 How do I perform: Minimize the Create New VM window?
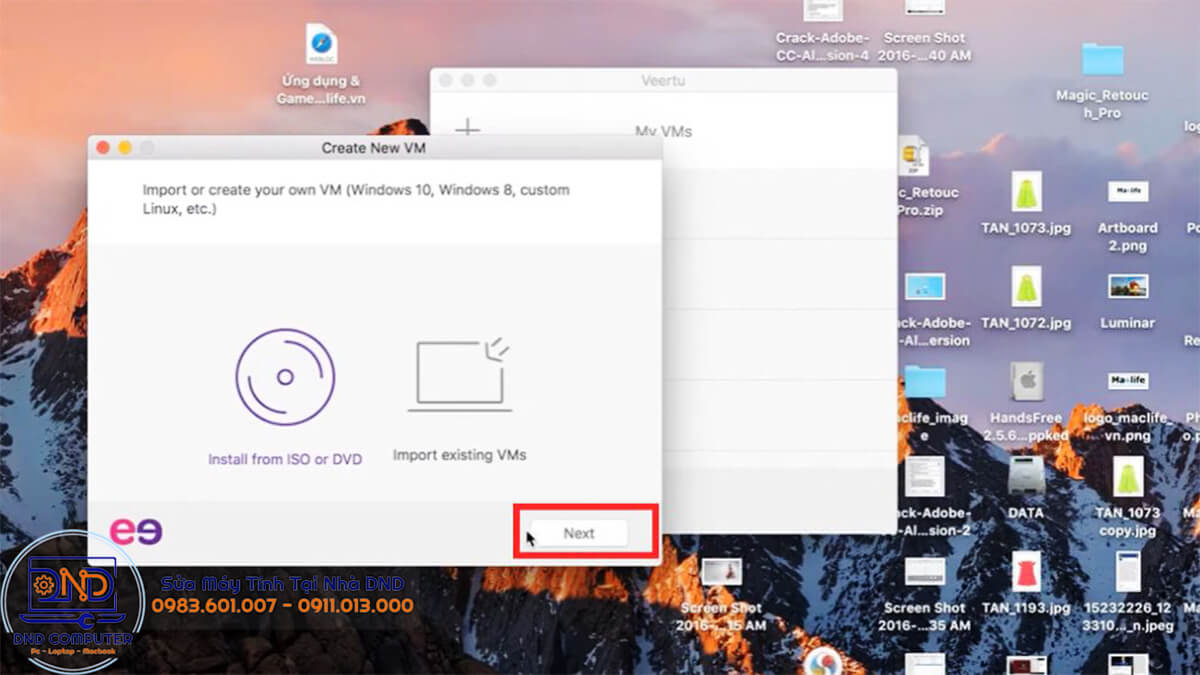125,148
